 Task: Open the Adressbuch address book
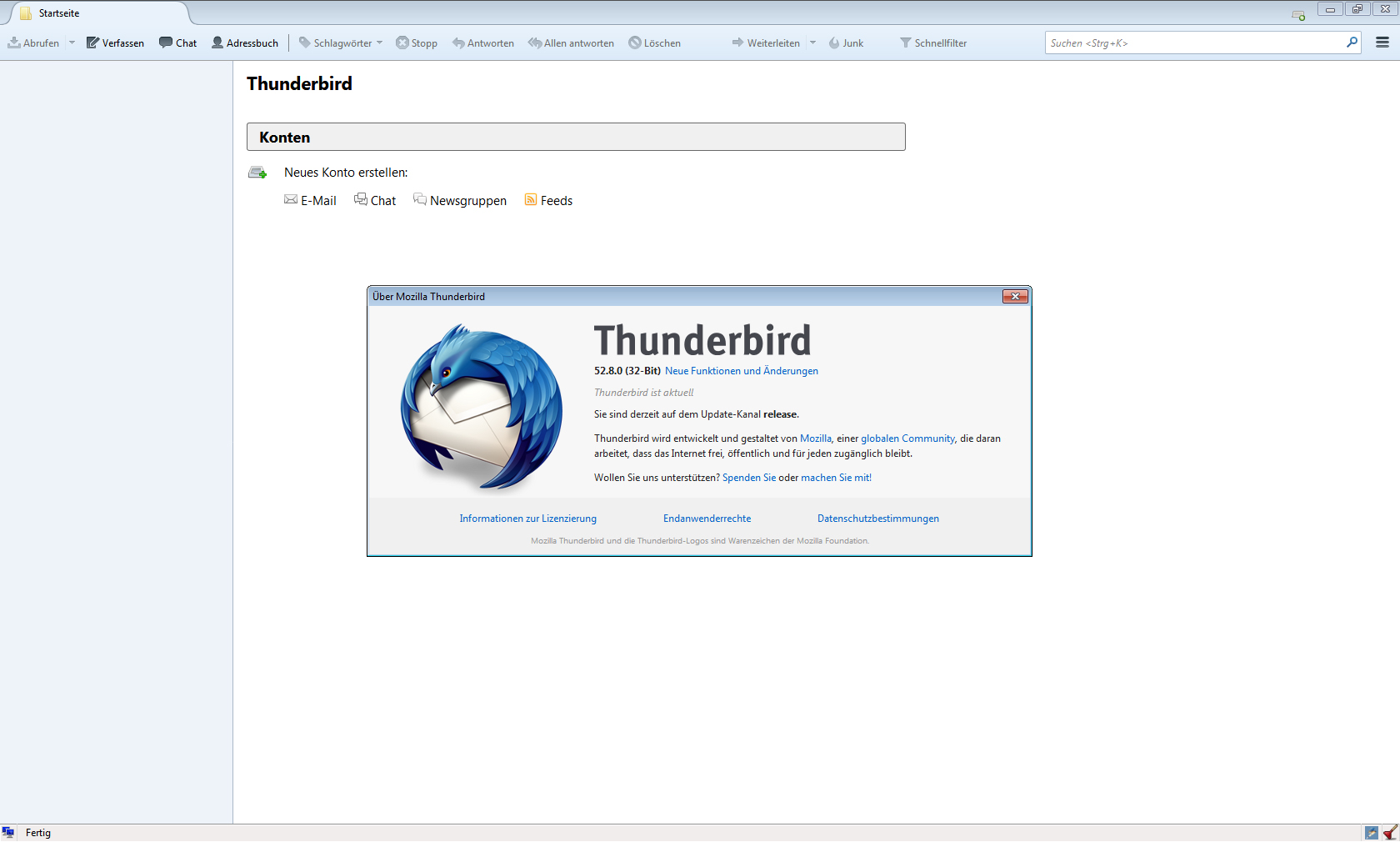pos(245,43)
